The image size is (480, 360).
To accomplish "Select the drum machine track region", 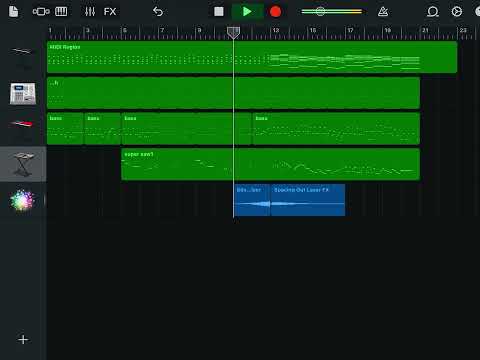I will (x=233, y=93).
